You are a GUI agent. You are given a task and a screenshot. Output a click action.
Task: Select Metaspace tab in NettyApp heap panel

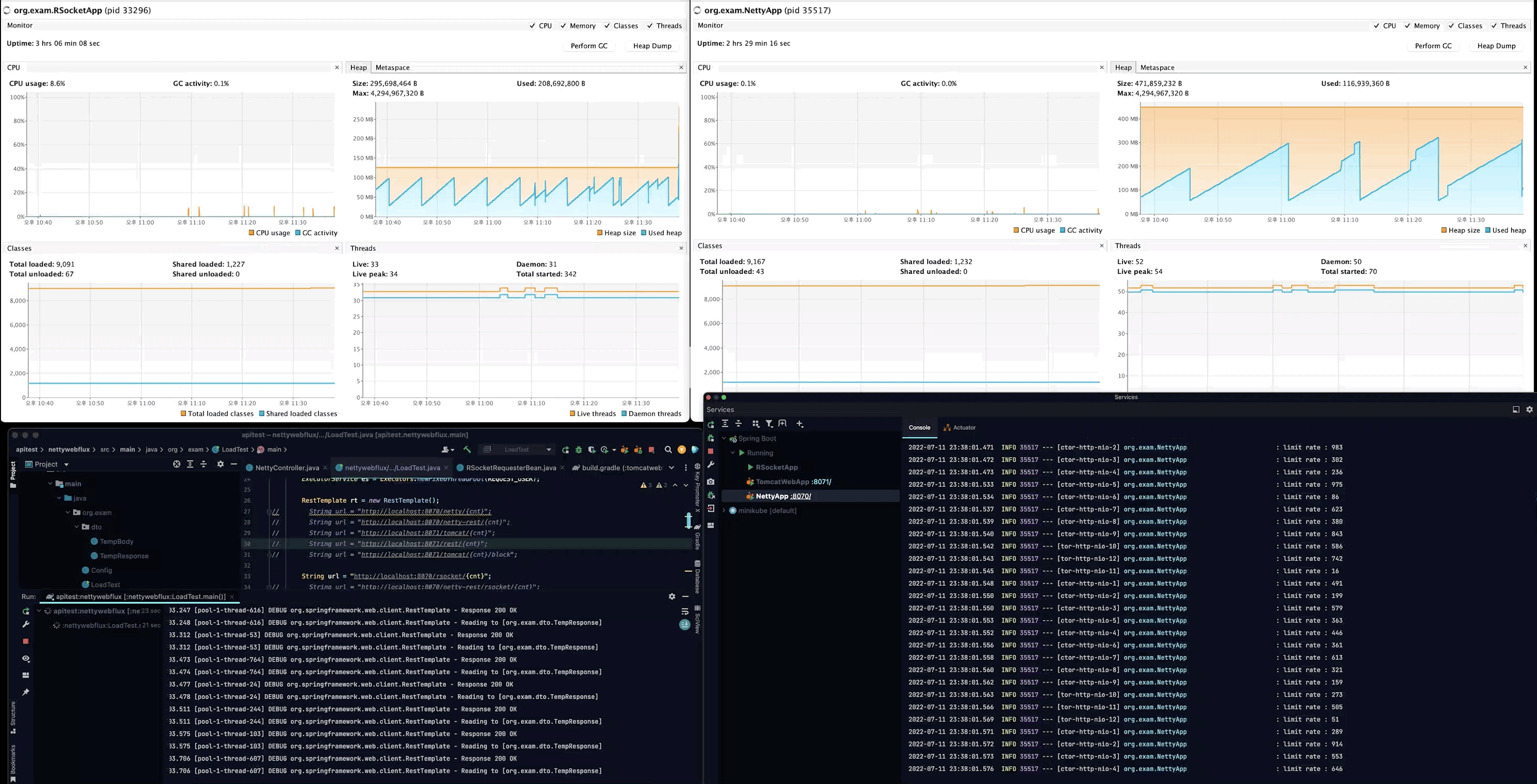click(1157, 68)
